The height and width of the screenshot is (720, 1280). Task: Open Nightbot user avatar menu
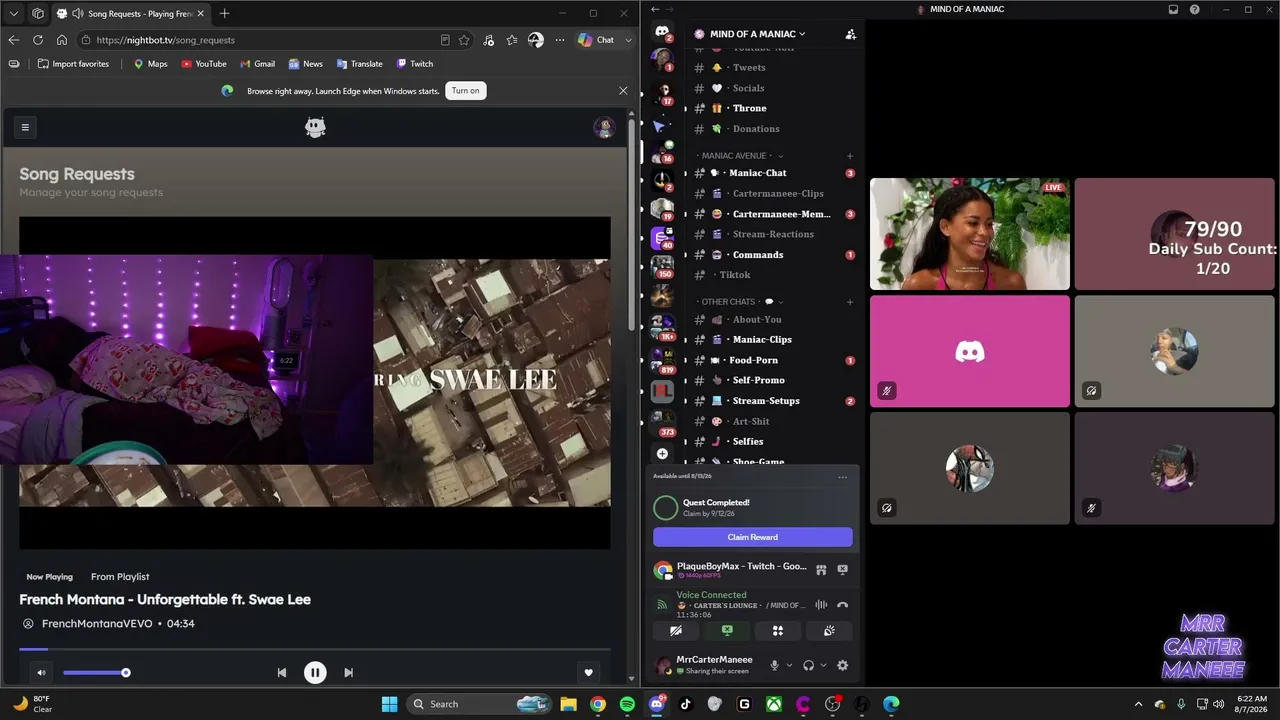(x=603, y=127)
